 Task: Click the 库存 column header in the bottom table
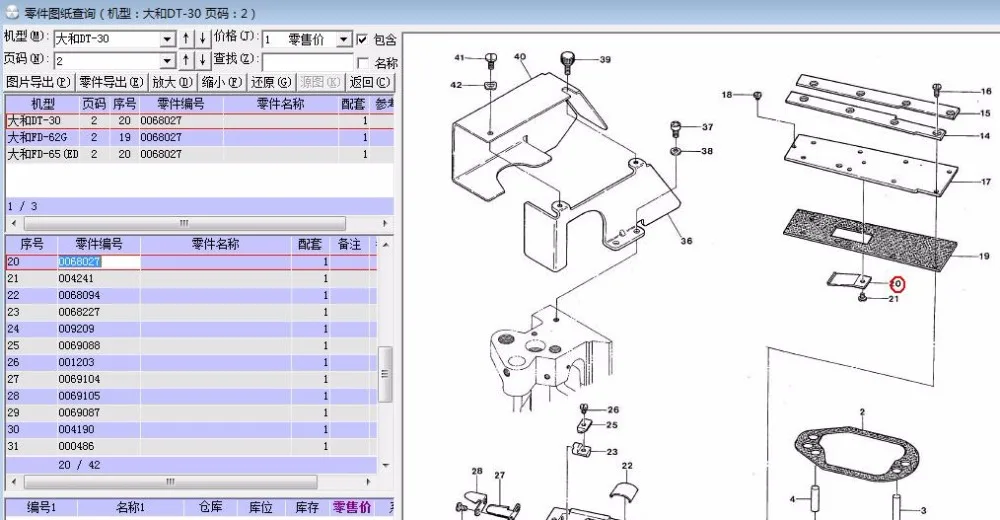click(307, 507)
